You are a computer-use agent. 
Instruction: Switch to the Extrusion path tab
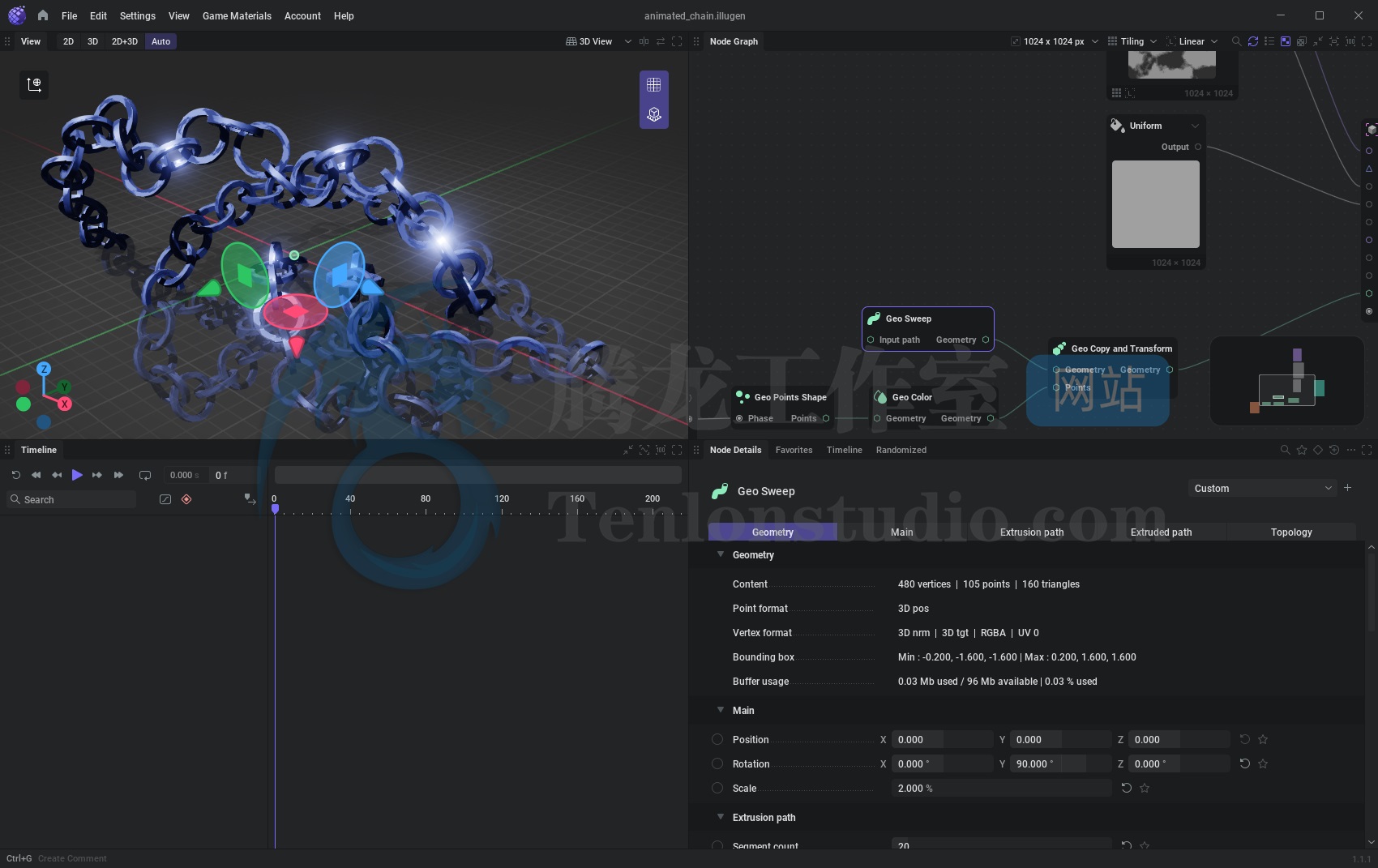(x=1031, y=532)
